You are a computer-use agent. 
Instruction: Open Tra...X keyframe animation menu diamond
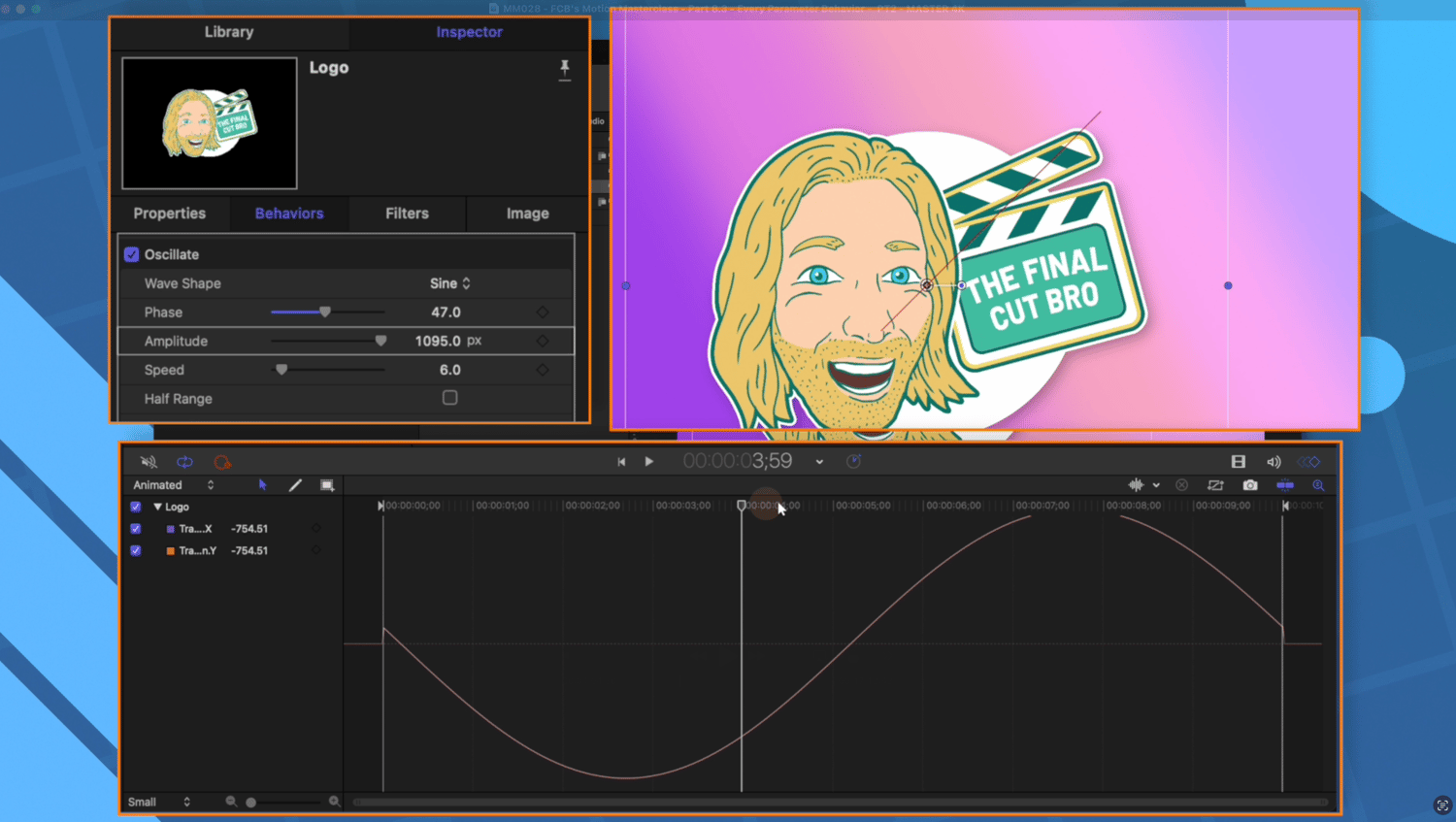pyautogui.click(x=316, y=529)
